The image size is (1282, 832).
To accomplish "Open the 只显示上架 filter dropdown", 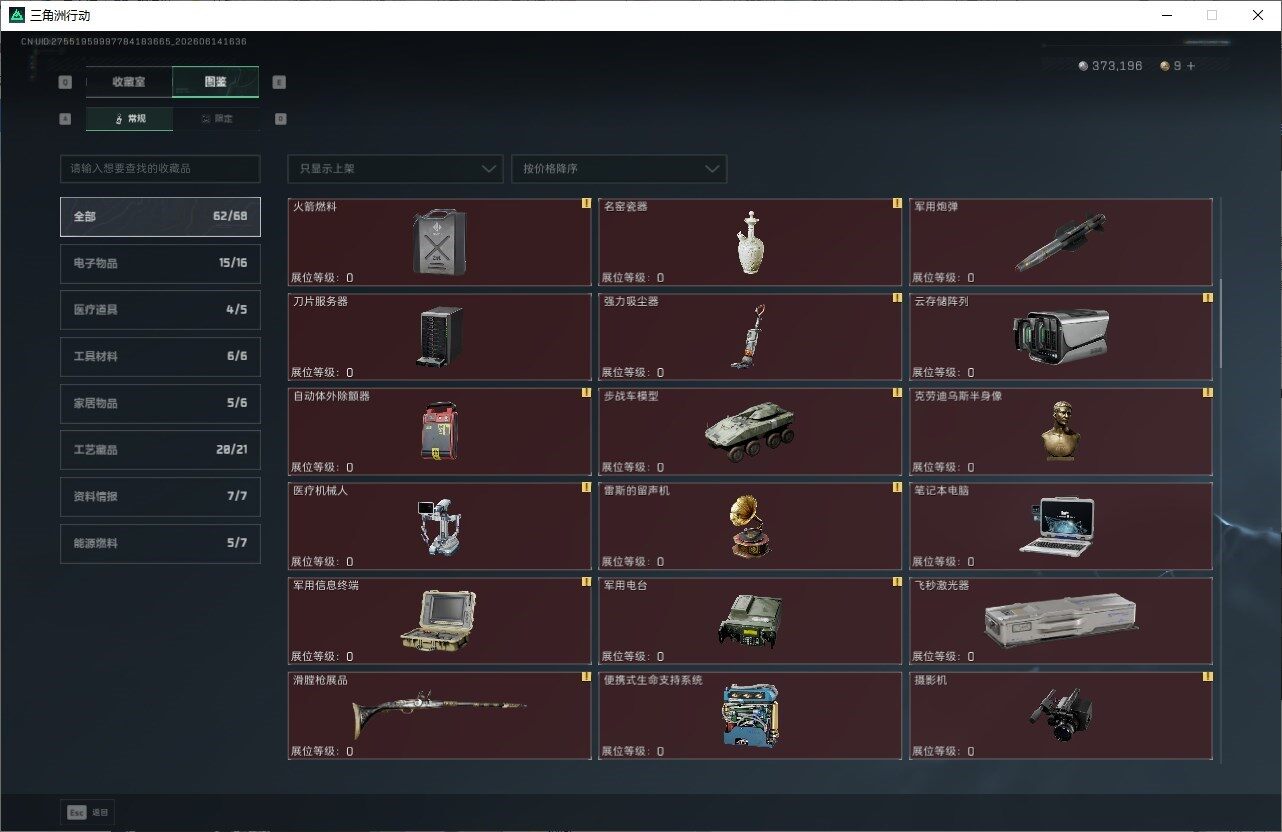I will 395,169.
